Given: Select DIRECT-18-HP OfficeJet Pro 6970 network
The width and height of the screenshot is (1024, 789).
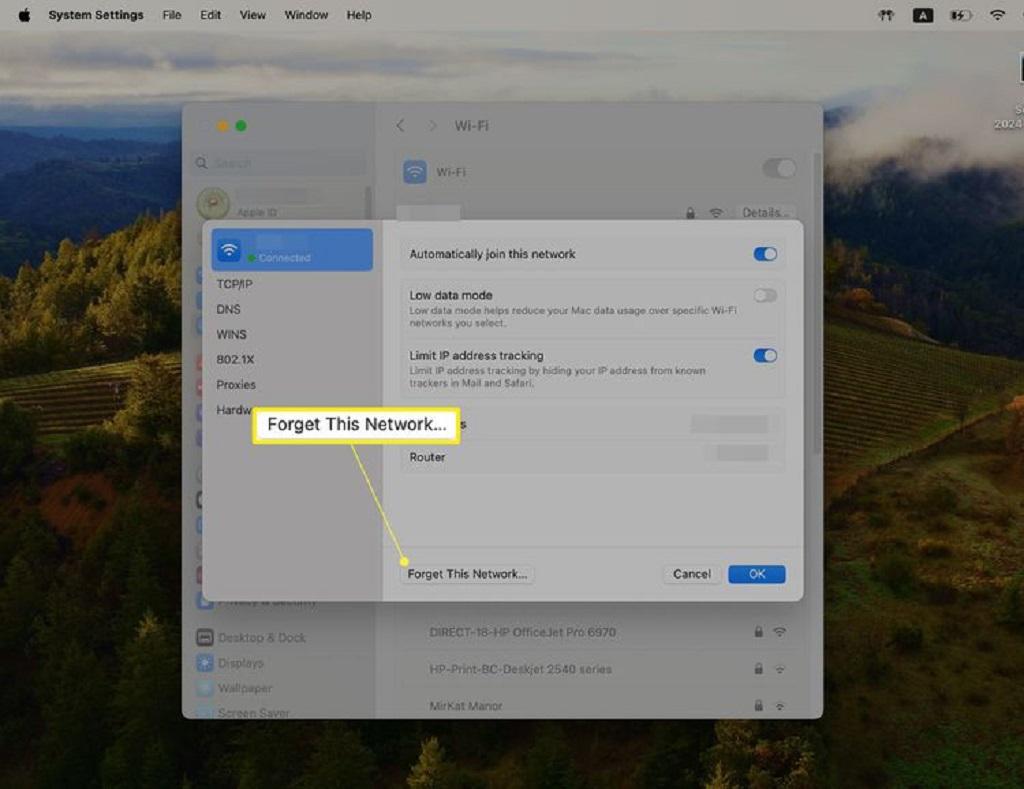Looking at the screenshot, I should (x=522, y=632).
